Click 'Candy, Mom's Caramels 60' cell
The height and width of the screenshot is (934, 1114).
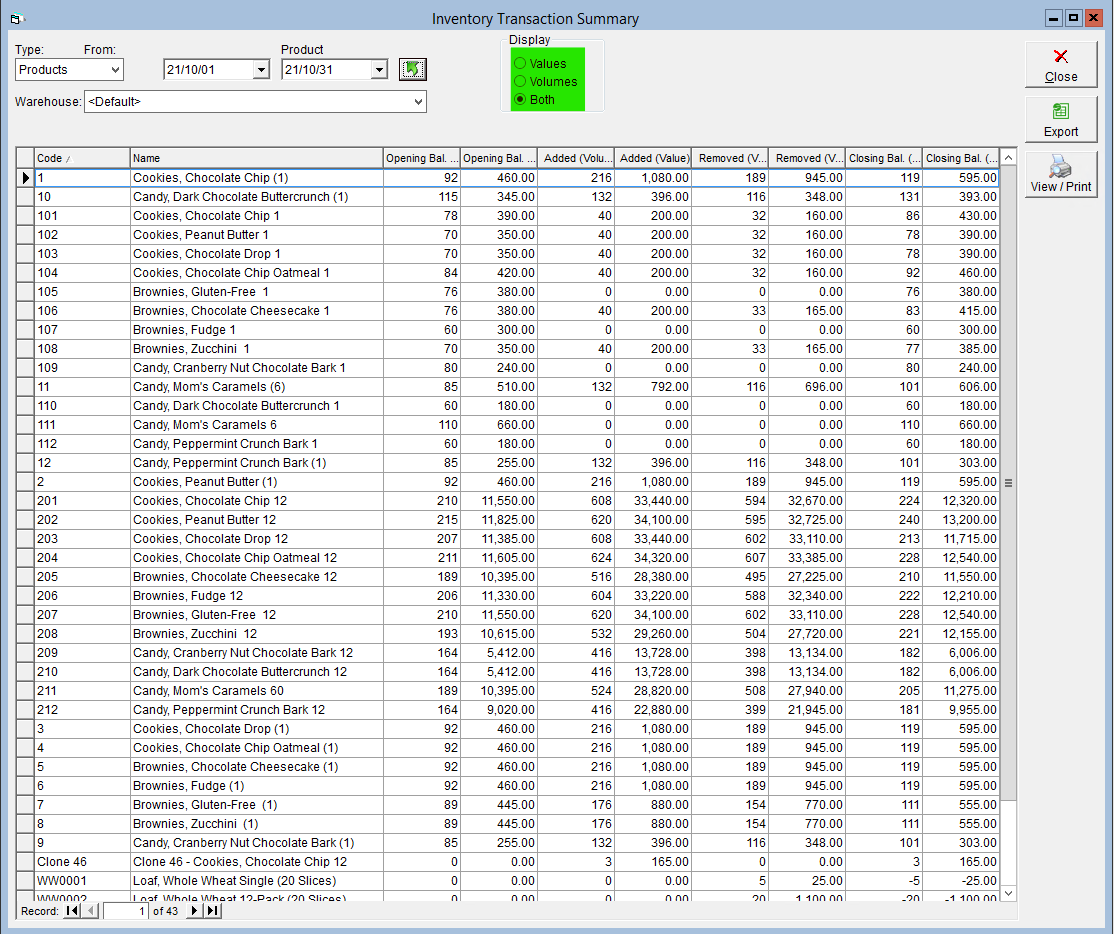click(x=256, y=691)
